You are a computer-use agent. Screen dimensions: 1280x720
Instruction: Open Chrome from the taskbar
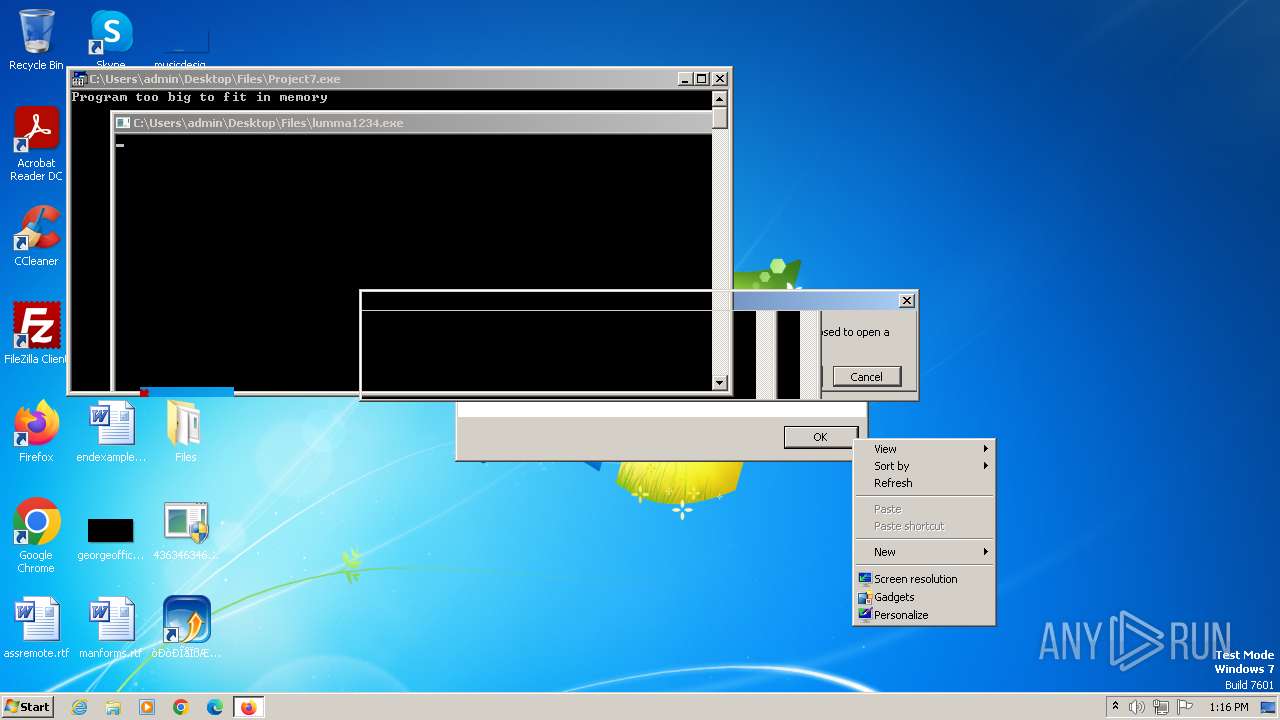[181, 707]
